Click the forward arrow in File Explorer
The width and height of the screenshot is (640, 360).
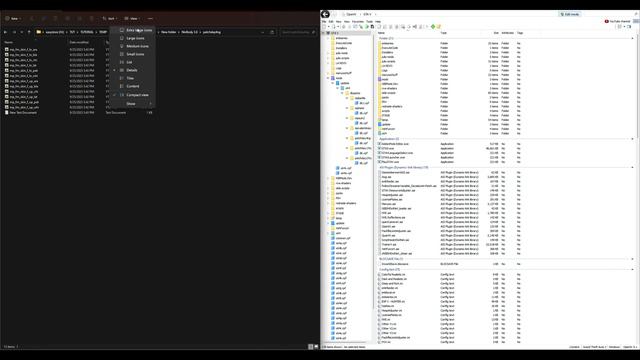pos(14,32)
